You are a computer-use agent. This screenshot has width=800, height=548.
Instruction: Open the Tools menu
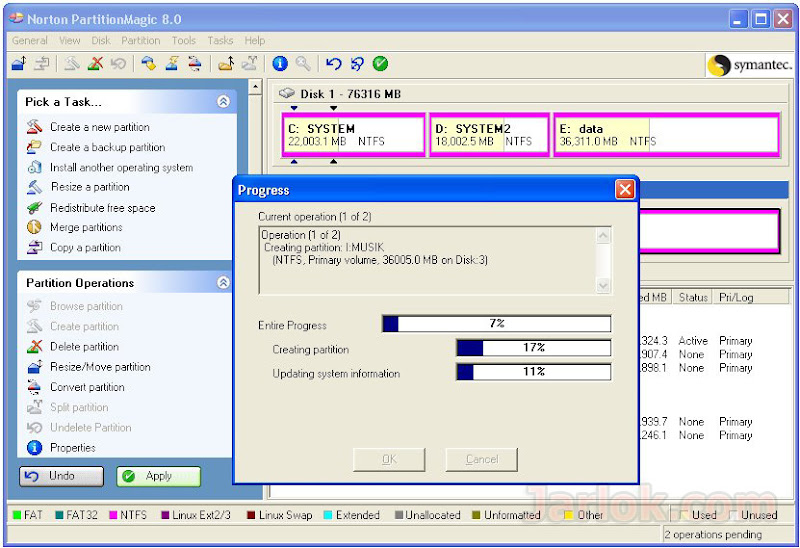pos(183,40)
